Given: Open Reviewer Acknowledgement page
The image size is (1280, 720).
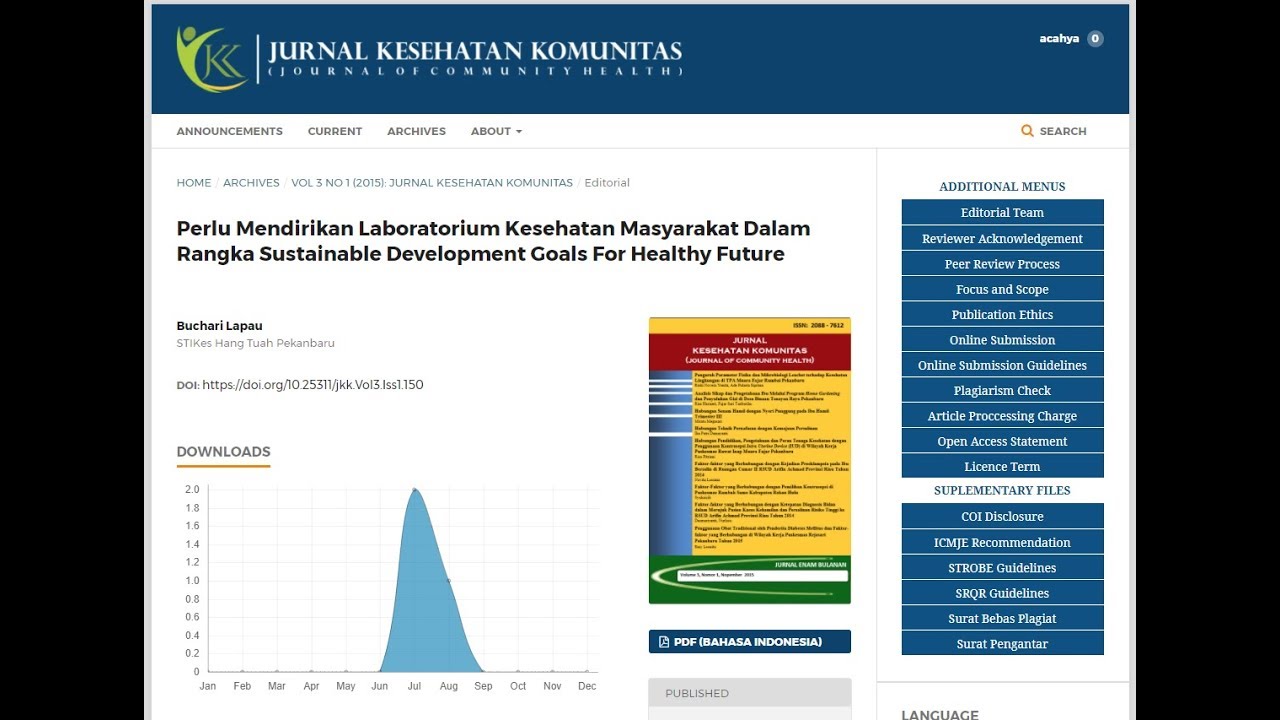Looking at the screenshot, I should tap(1003, 238).
